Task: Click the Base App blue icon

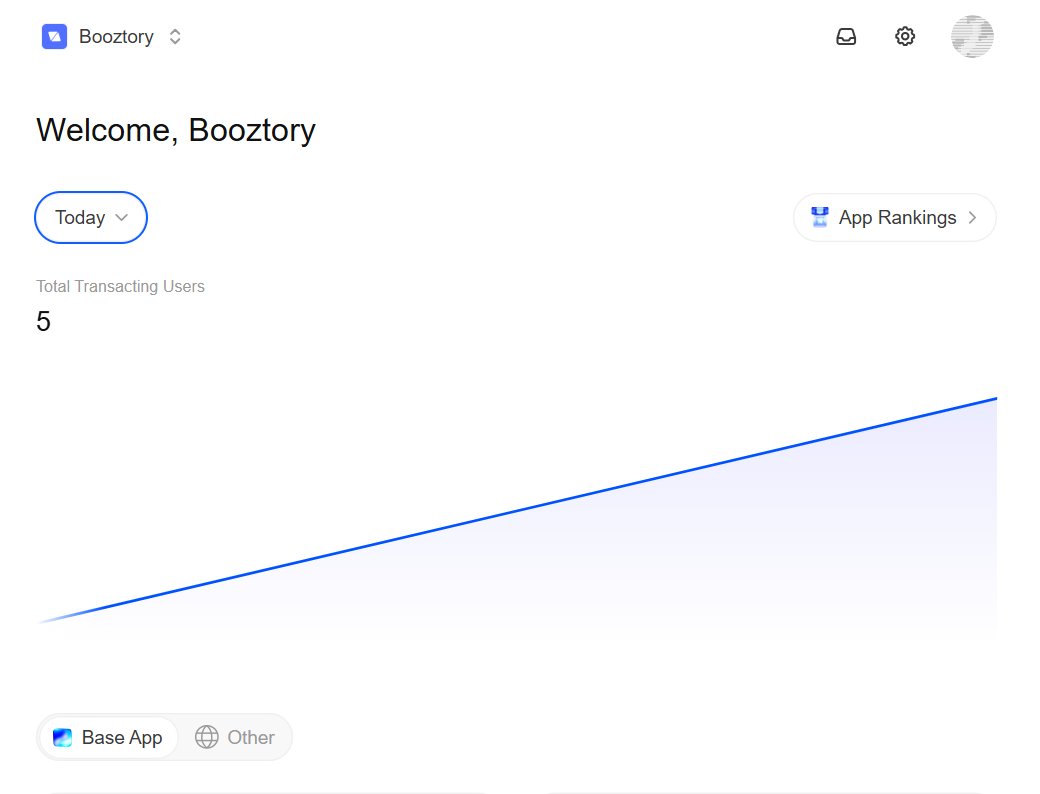Action: coord(62,737)
